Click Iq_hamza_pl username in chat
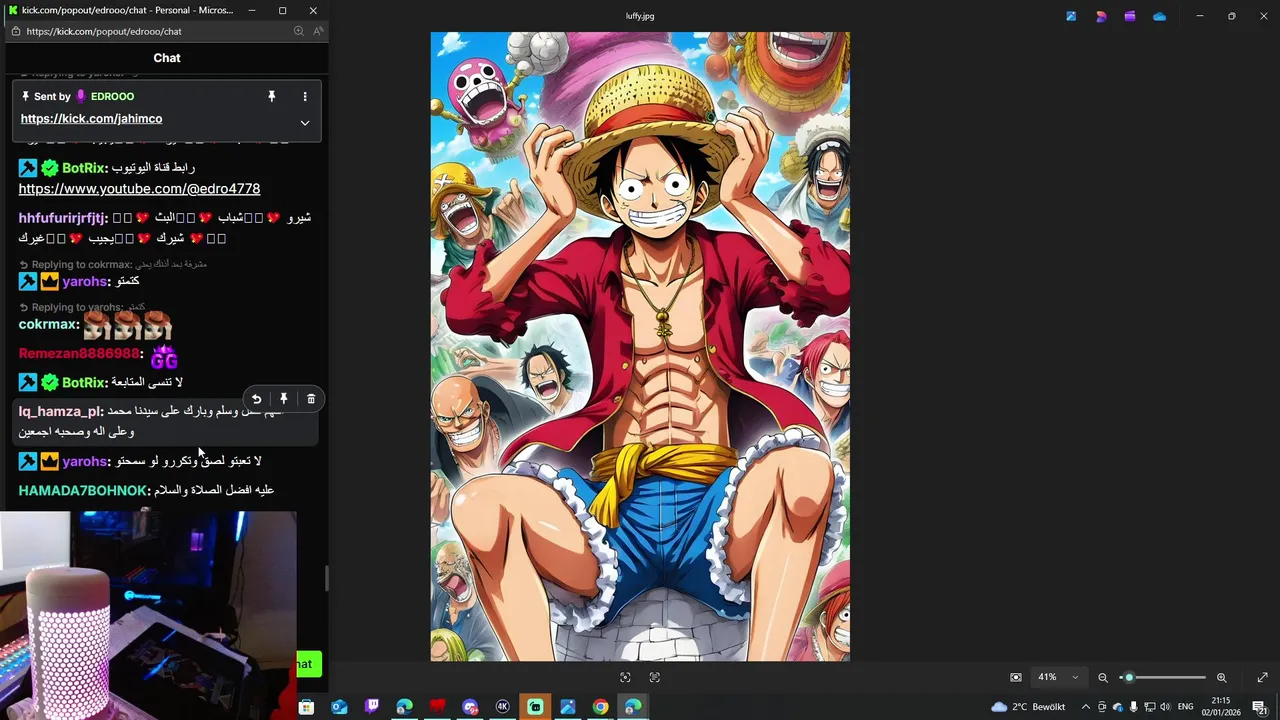This screenshot has height=720, width=1280. tap(60, 411)
